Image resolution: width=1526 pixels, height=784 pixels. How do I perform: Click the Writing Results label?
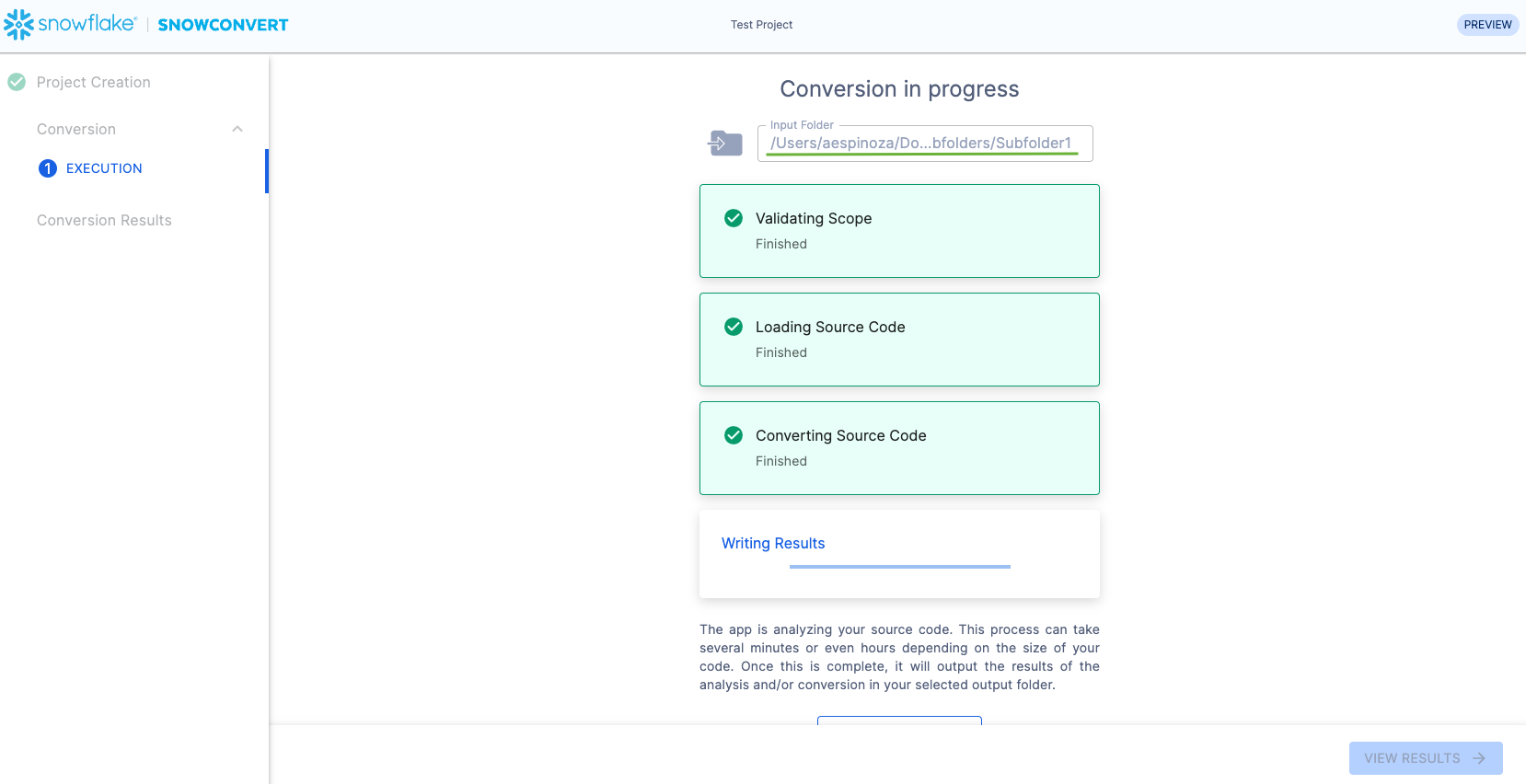[x=773, y=543]
